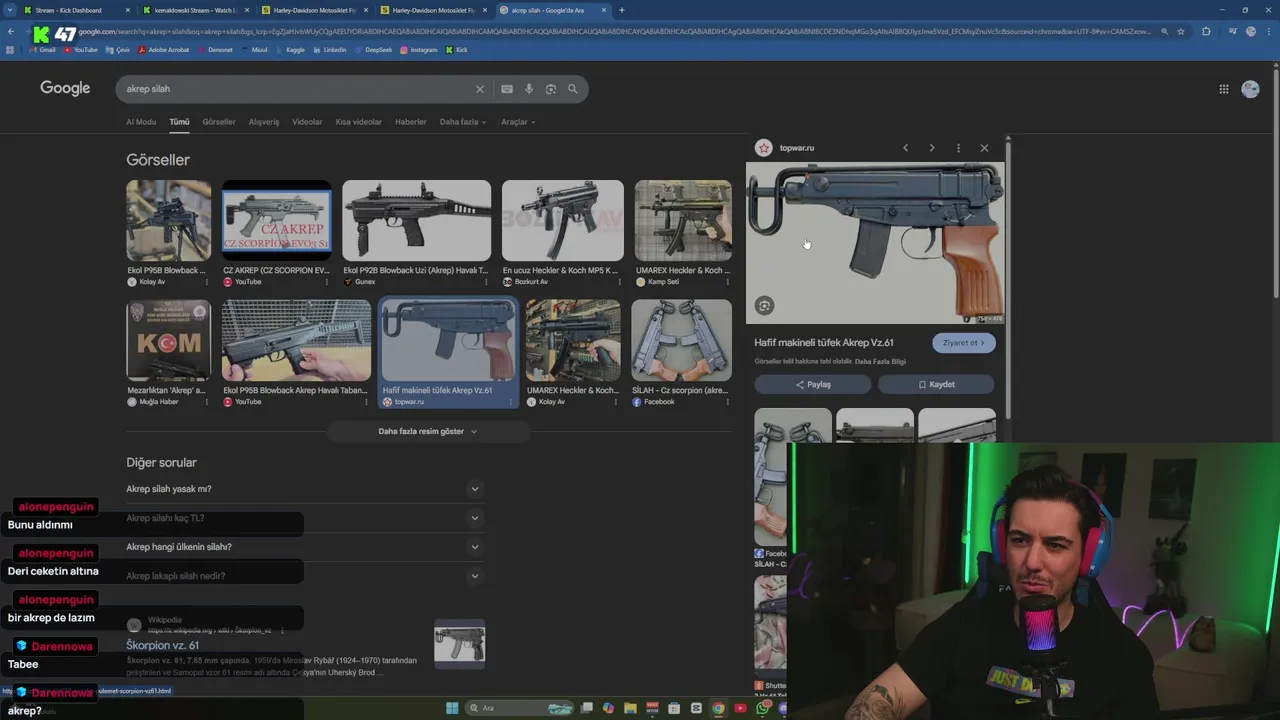The image size is (1280, 720).
Task: Click the Ziyaret et button
Action: point(964,343)
